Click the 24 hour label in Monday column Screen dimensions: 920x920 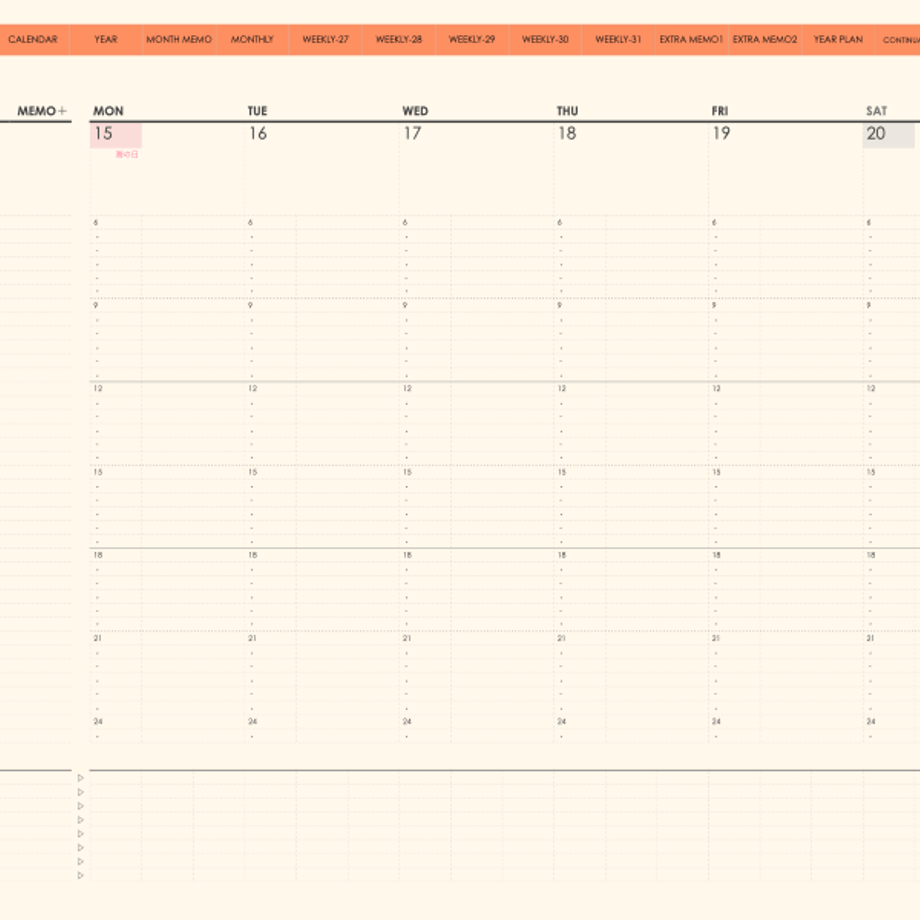98,721
